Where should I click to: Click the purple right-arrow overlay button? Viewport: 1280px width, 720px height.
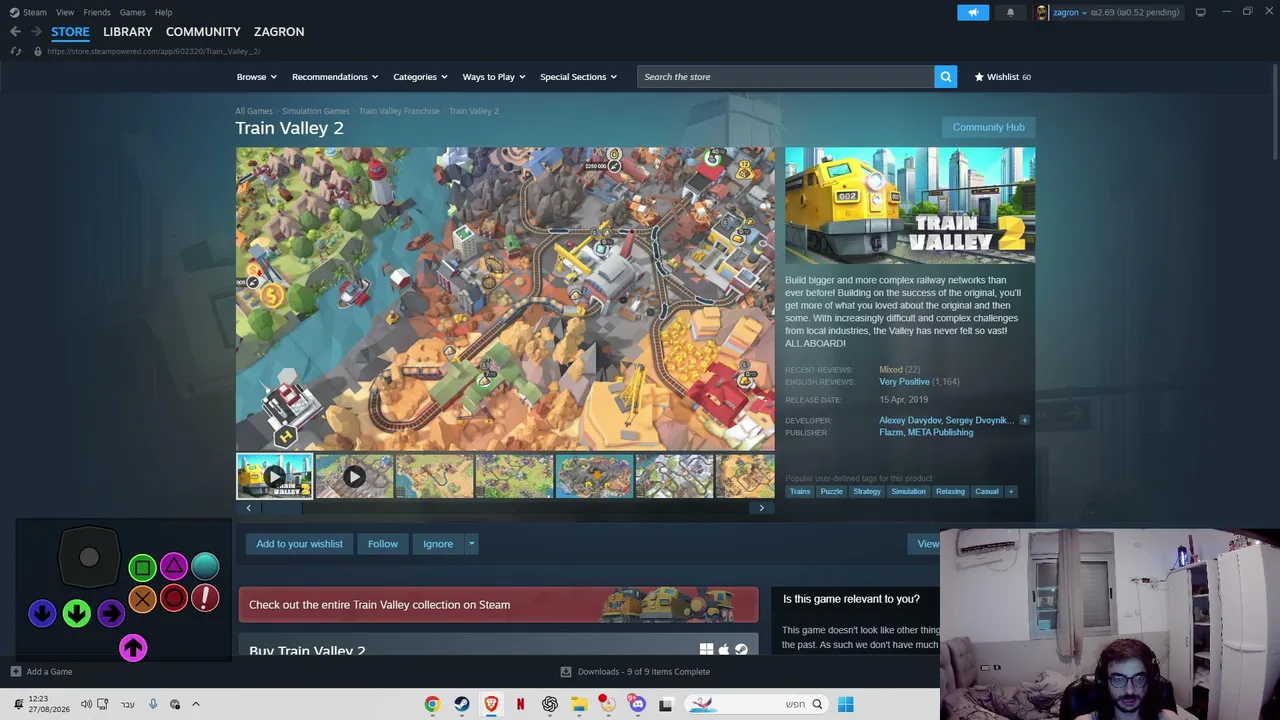pyautogui.click(x=111, y=613)
